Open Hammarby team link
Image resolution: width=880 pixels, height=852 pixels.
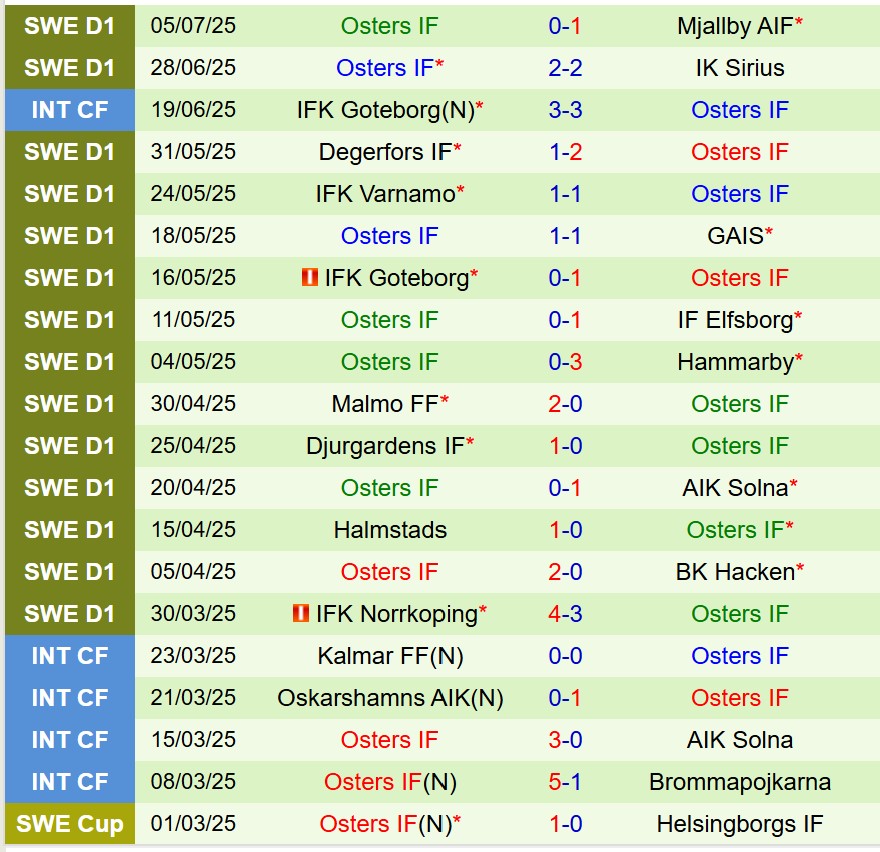pyautogui.click(x=736, y=362)
